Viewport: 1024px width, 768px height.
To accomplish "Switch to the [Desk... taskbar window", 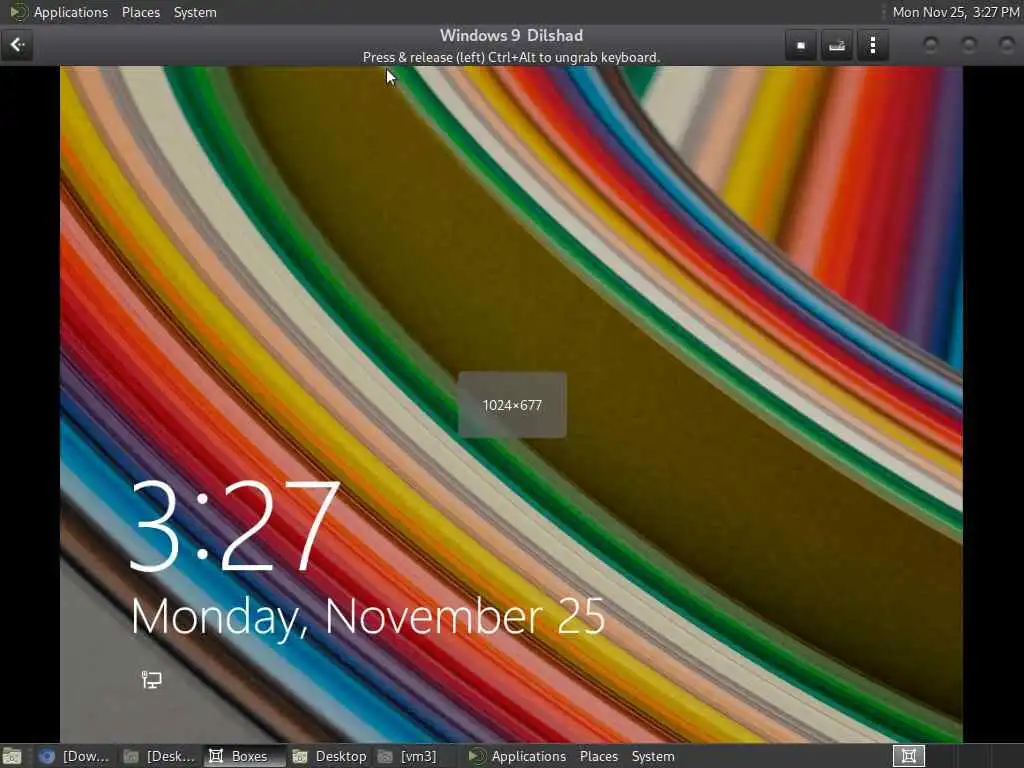I will tap(159, 756).
